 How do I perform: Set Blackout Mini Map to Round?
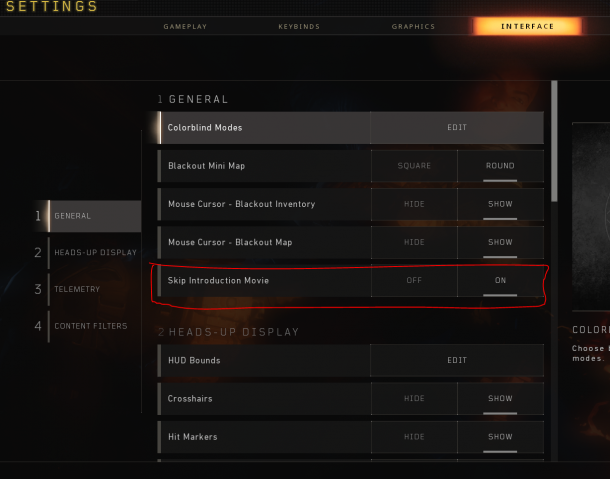tap(500, 166)
